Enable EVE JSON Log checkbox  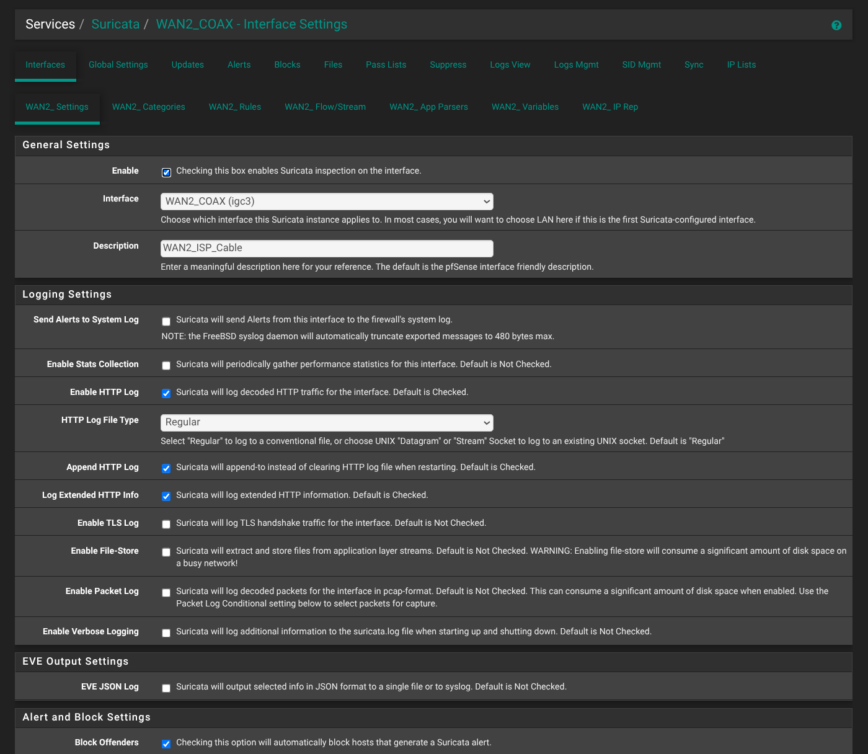click(166, 688)
